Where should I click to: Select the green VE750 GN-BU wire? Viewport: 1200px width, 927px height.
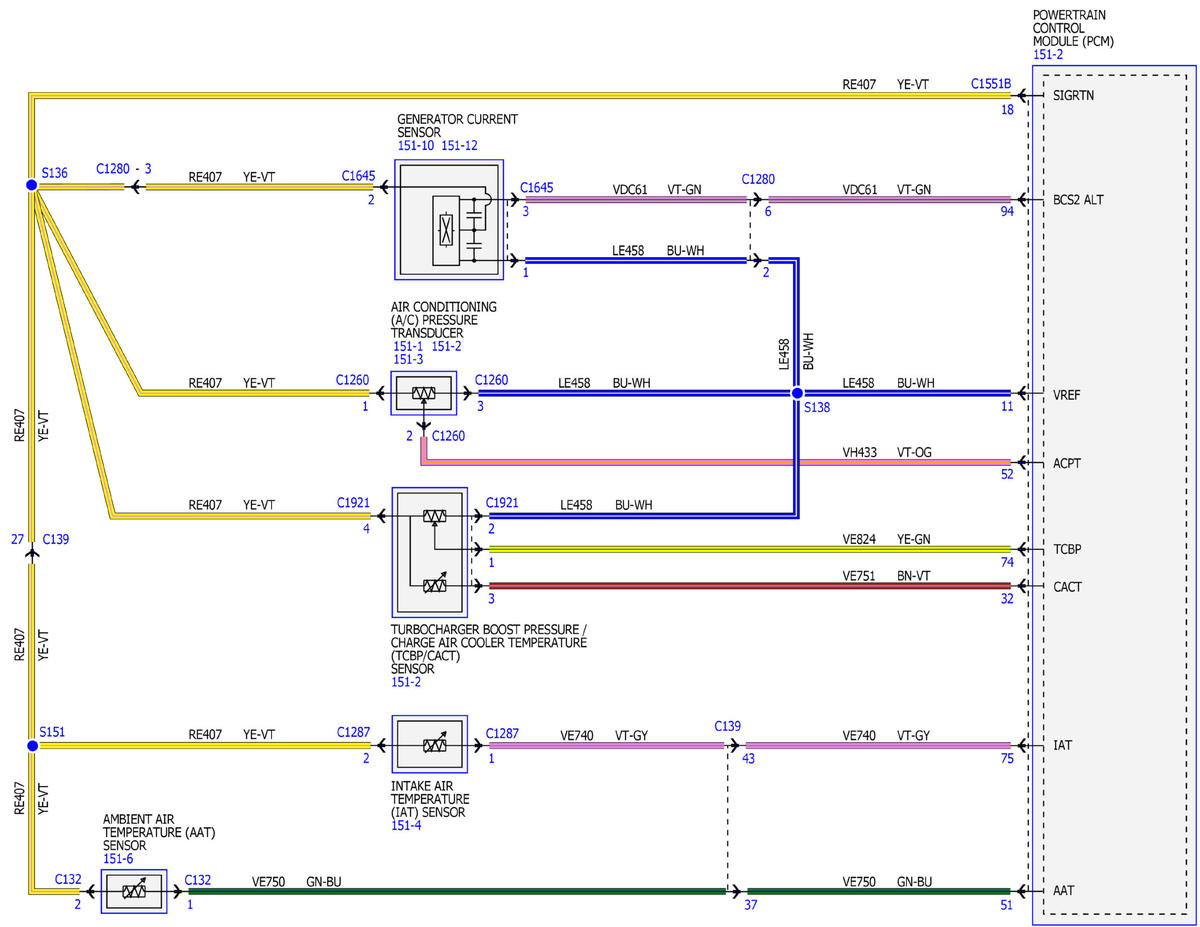coord(456,891)
